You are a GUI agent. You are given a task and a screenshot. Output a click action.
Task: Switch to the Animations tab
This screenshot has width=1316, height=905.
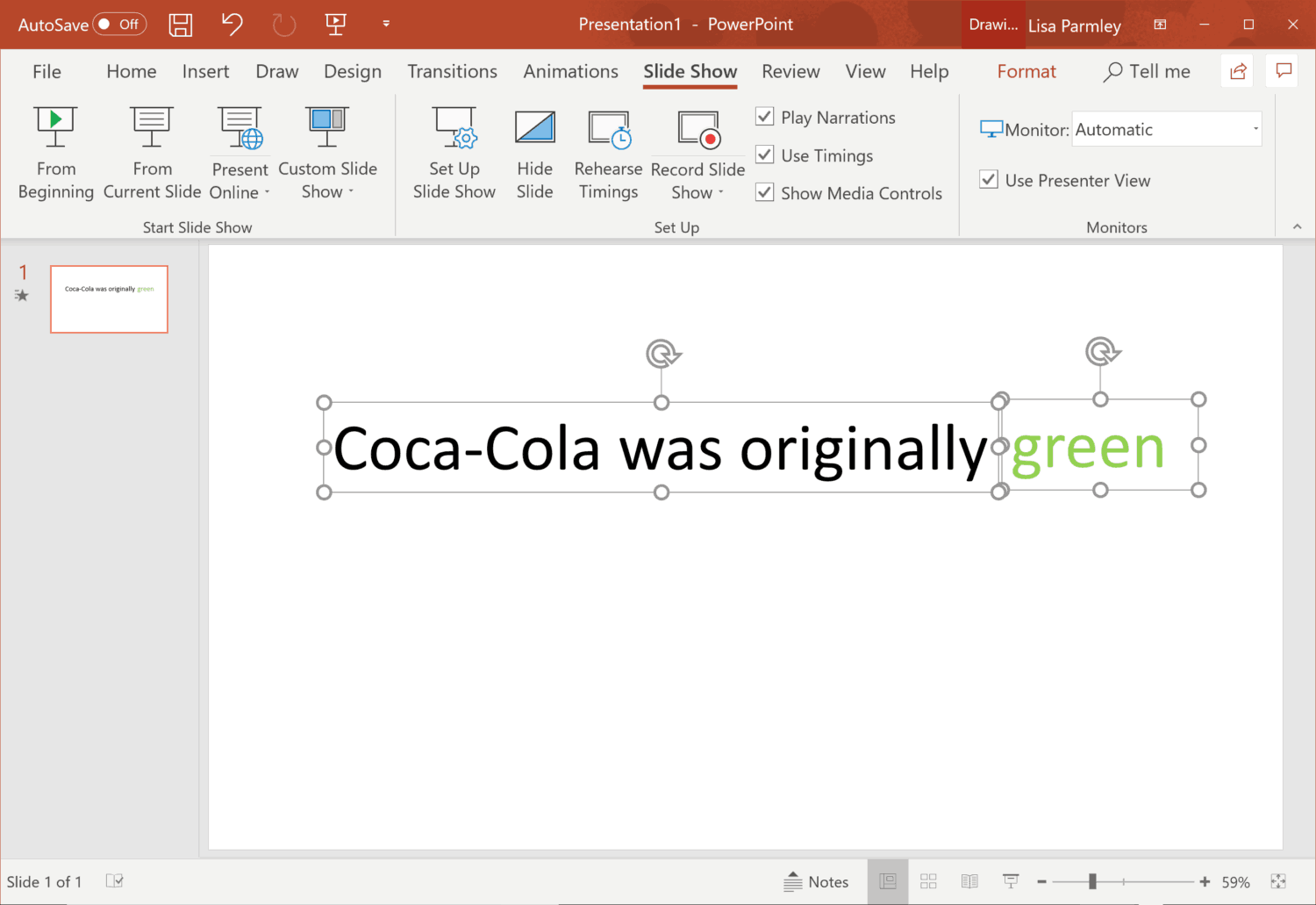(570, 71)
